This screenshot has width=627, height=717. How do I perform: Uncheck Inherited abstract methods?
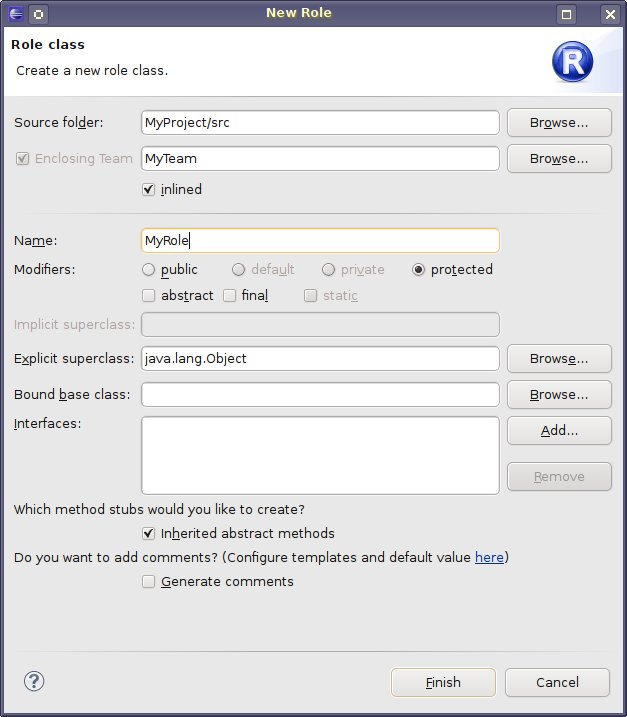coord(149,533)
